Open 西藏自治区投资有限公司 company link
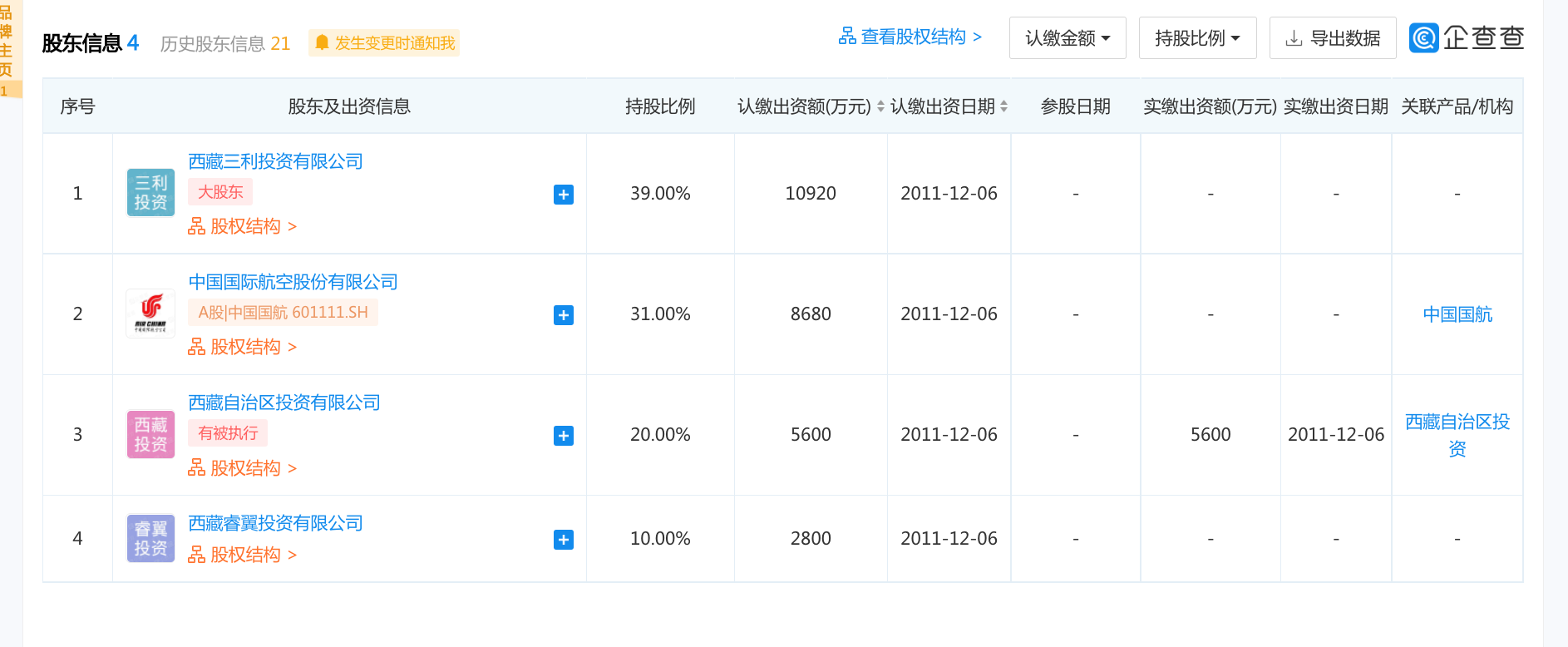This screenshot has height=647, width=1568. [x=284, y=403]
